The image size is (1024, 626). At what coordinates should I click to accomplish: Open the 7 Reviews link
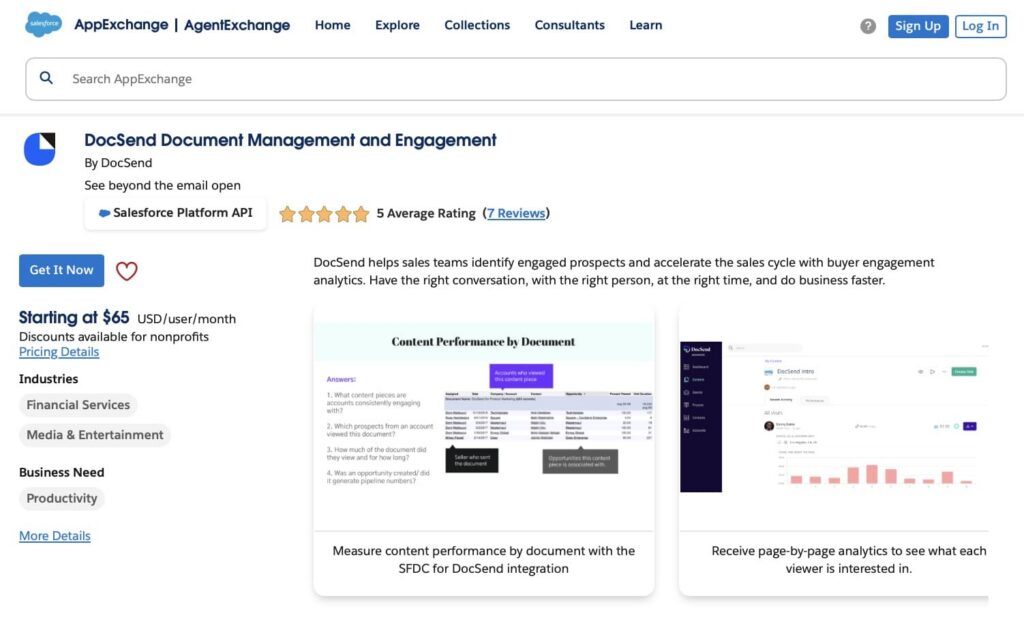click(516, 213)
